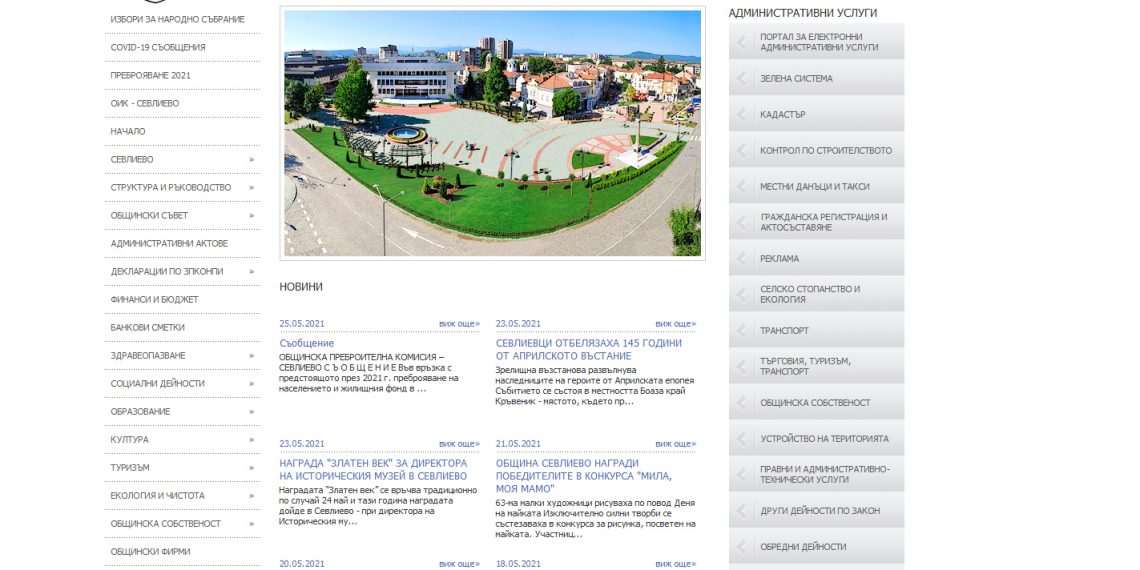Select Банкови сметки in left menu
The image size is (1140, 570).
tap(147, 328)
